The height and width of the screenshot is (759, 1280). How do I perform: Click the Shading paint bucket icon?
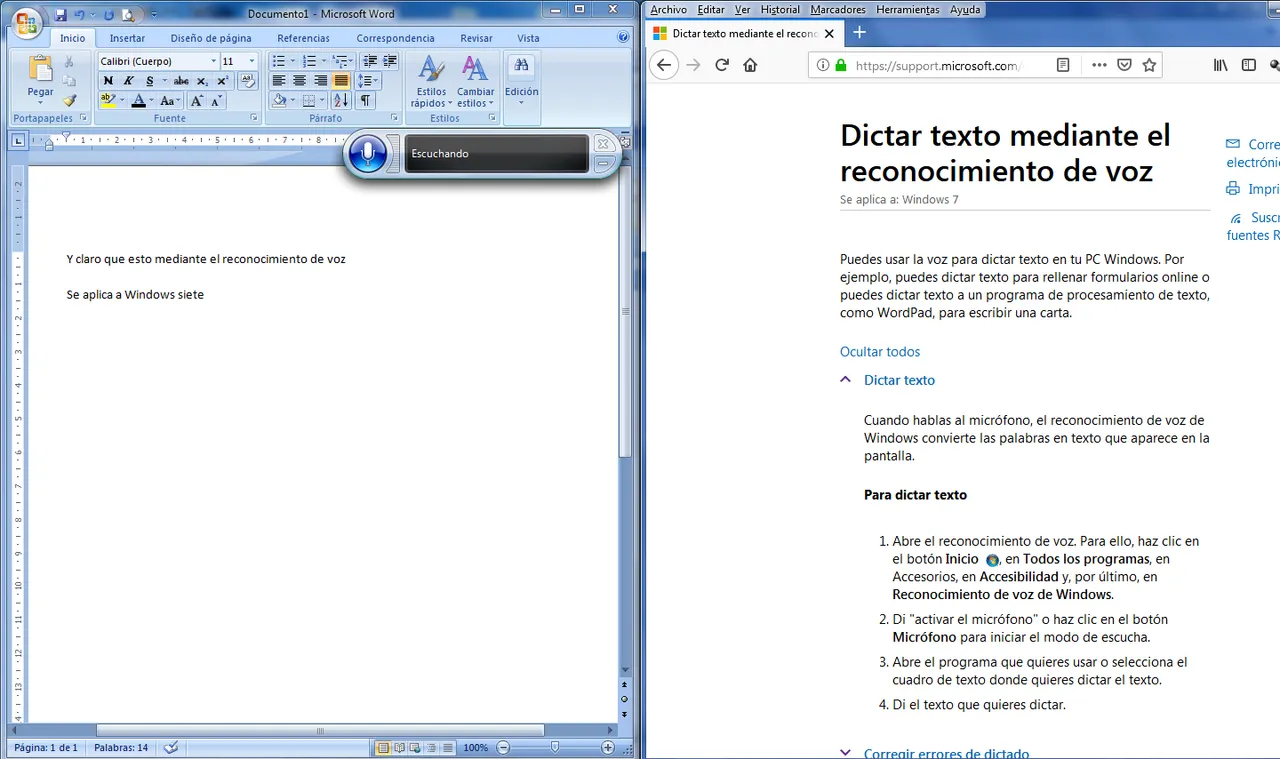[279, 100]
